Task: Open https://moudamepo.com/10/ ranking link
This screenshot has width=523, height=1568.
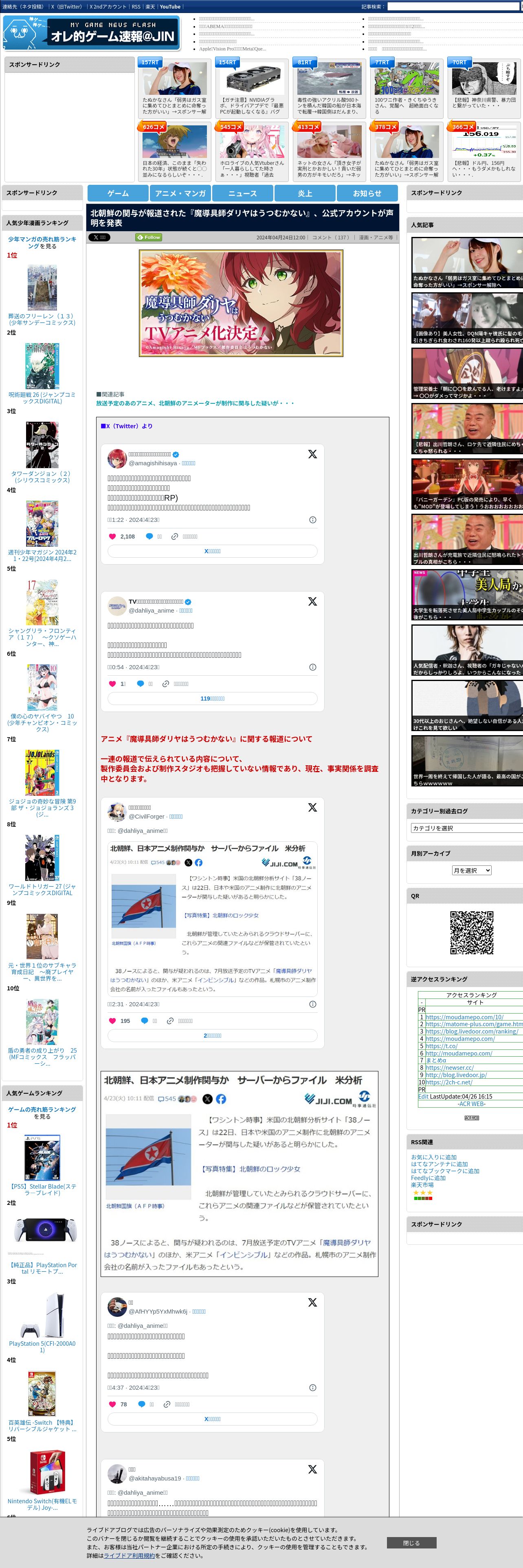Action: tap(465, 1017)
